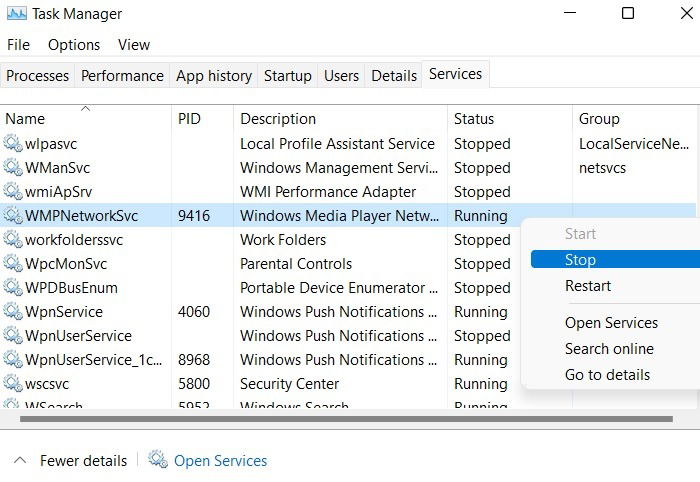Select the WpnService service name
The image size is (700, 482).
(64, 312)
